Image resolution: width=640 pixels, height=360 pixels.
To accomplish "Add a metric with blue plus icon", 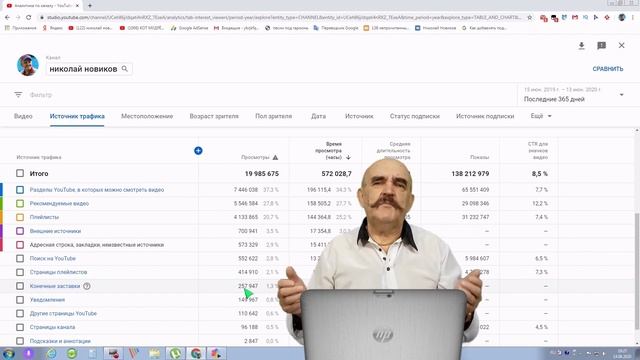I will click(x=198, y=151).
